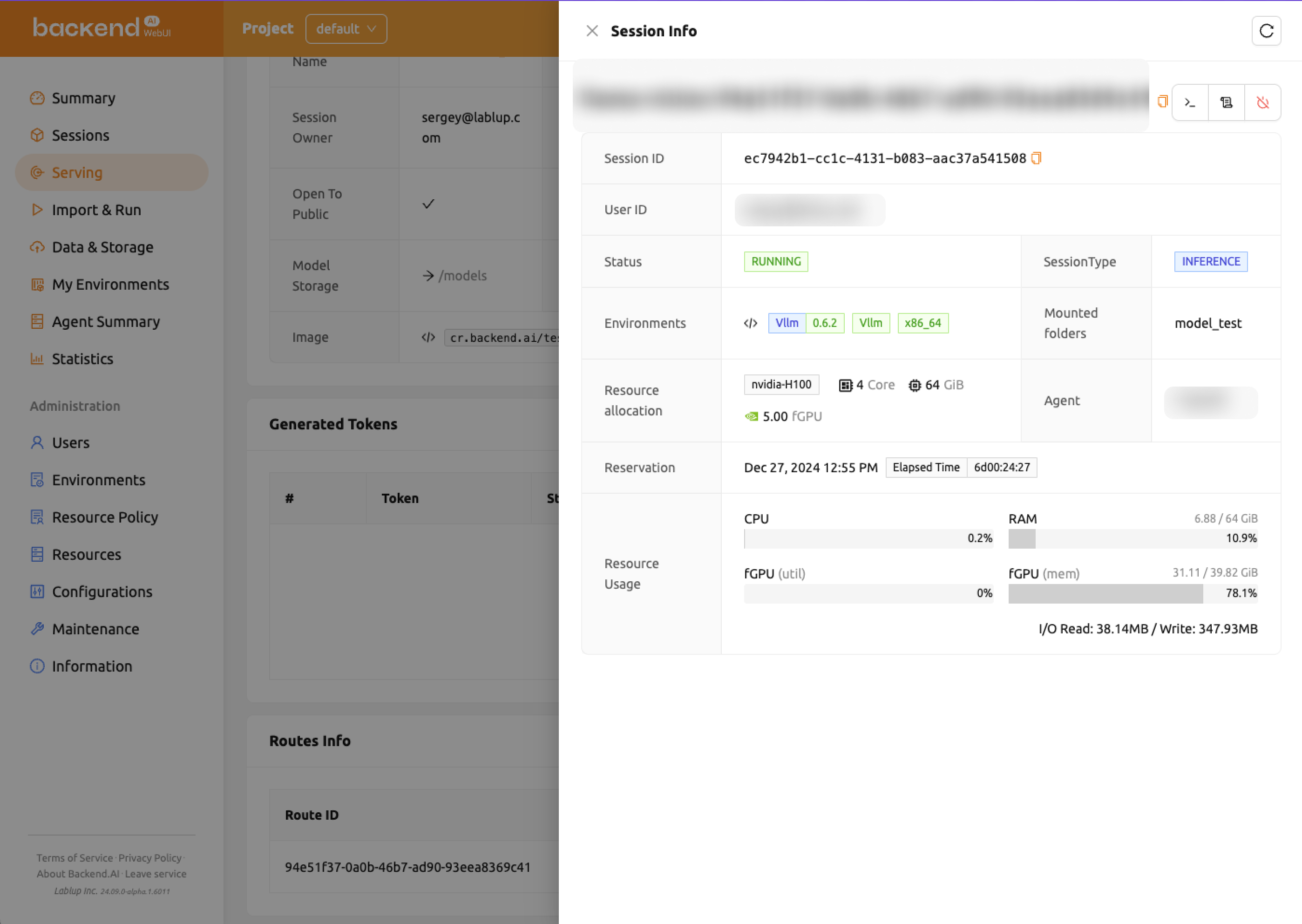Click the NVIDIA icon beside 5.00 fGPU
Image resolution: width=1302 pixels, height=924 pixels.
(752, 416)
